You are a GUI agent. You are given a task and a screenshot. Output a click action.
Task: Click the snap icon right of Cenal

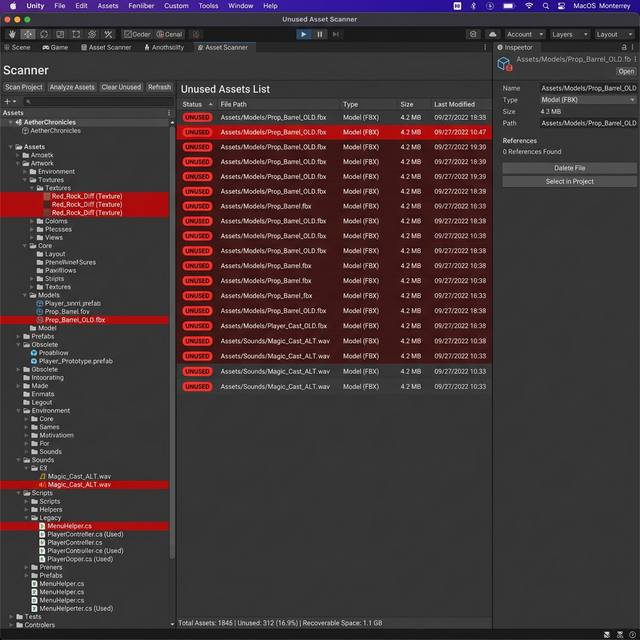(196, 34)
